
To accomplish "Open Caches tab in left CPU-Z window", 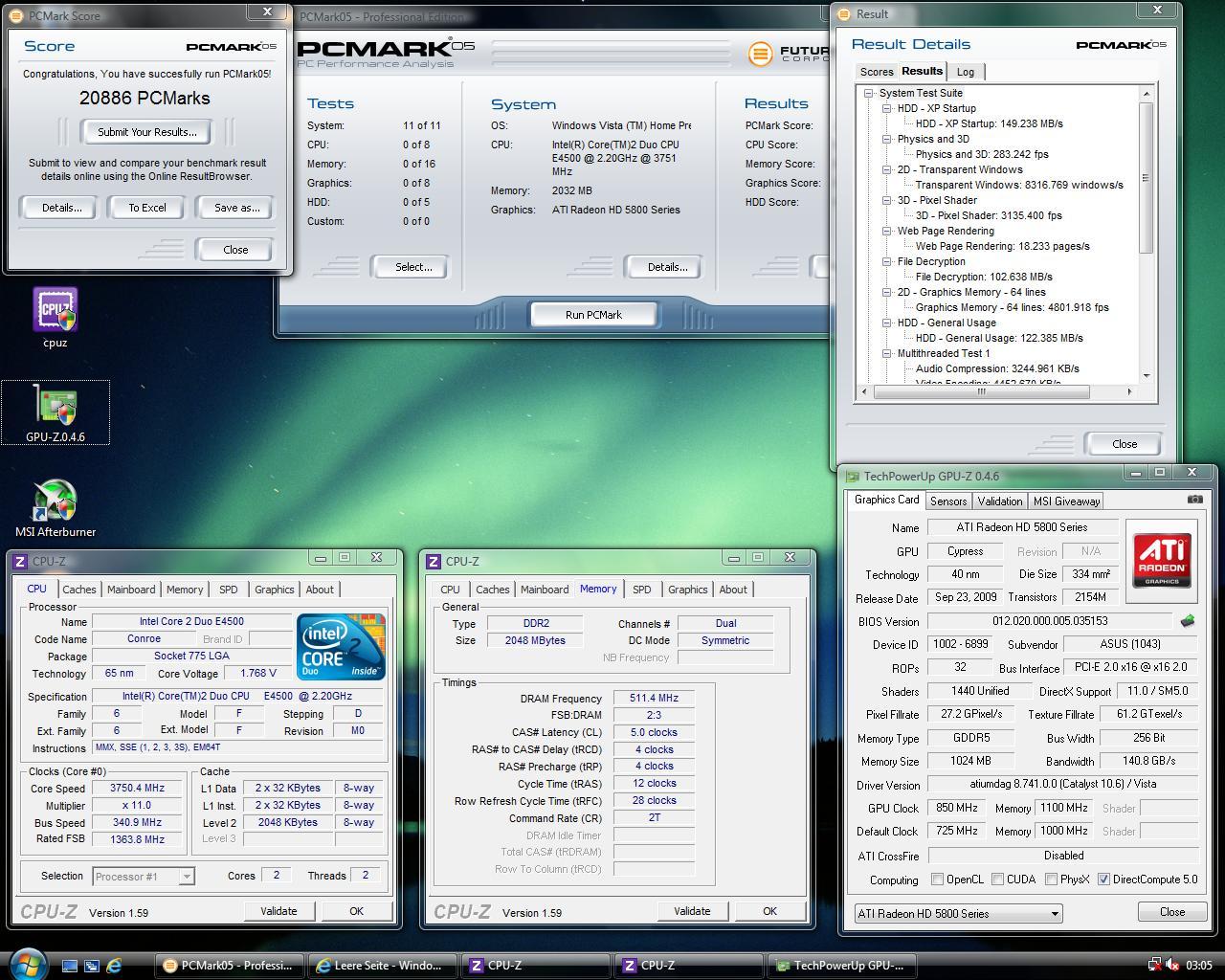I will pos(79,590).
